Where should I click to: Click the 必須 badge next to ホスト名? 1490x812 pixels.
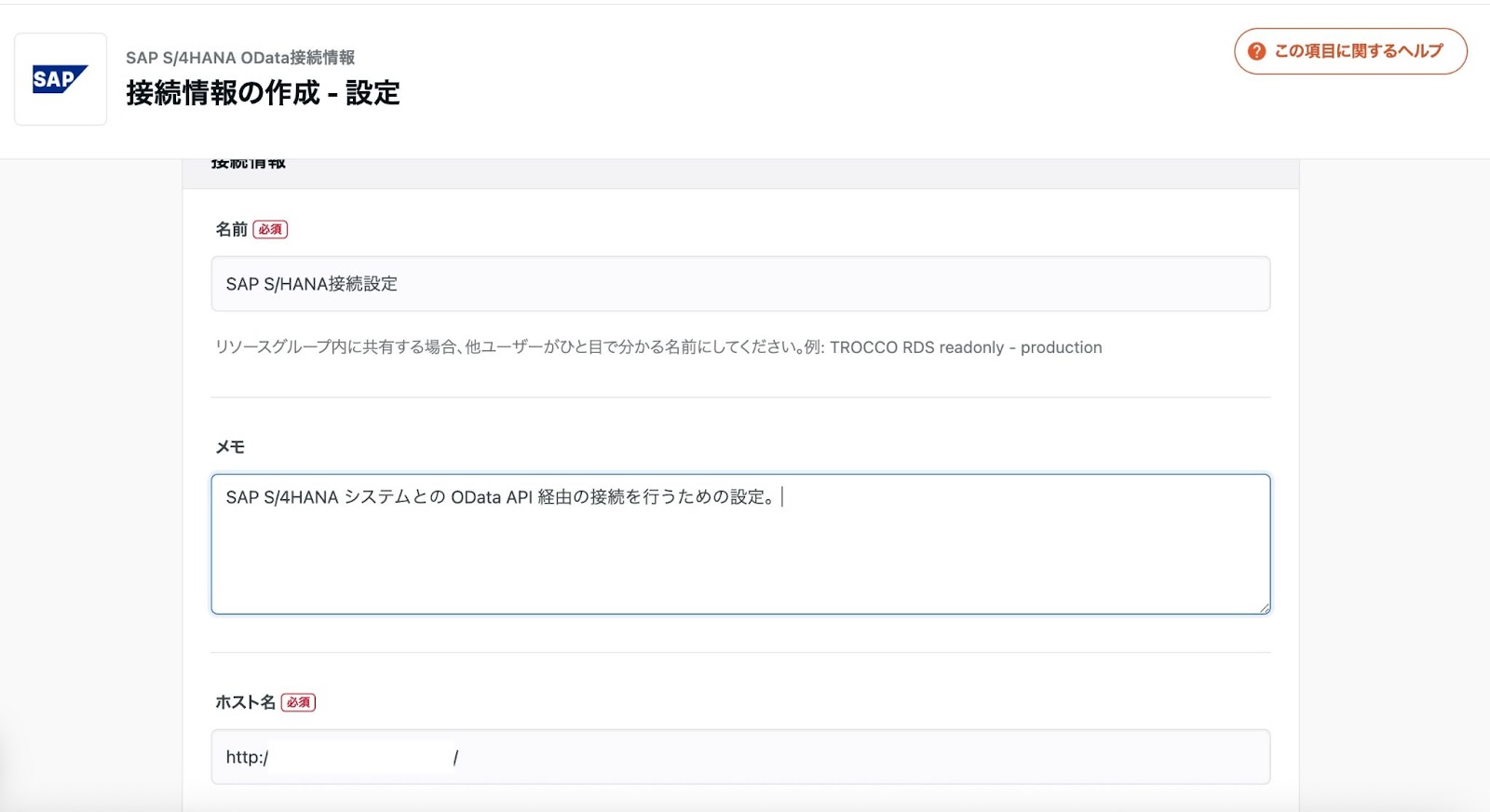[x=298, y=702]
